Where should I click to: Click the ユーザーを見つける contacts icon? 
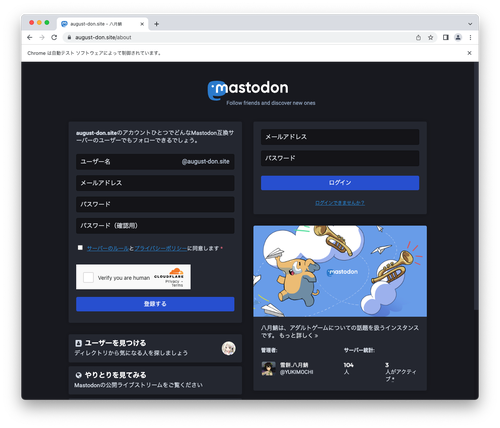point(78,343)
